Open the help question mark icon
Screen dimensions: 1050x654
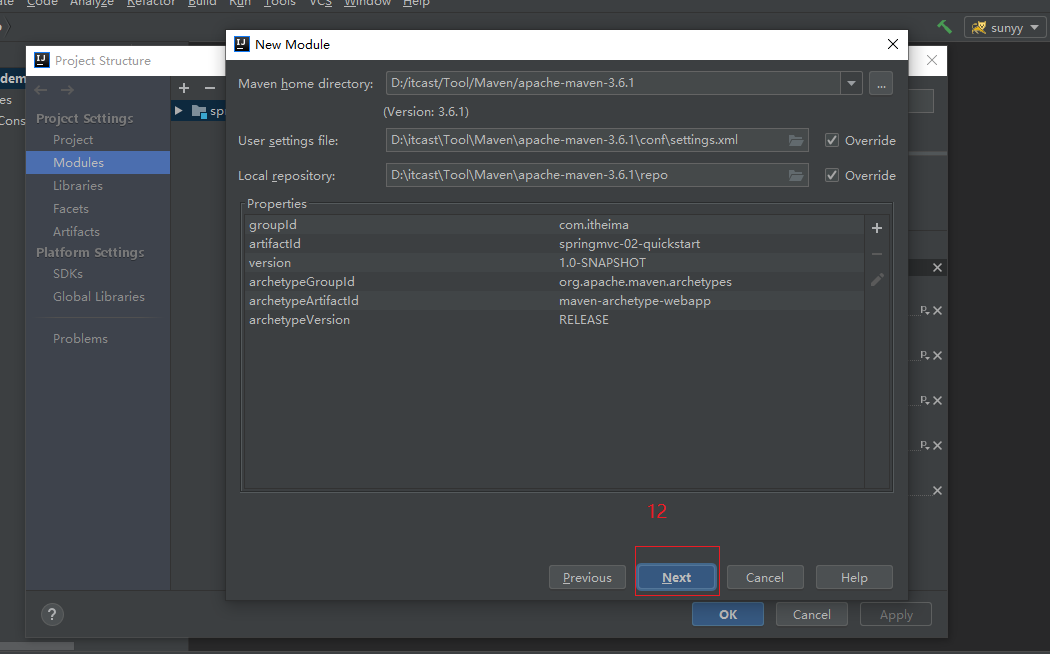coord(53,614)
